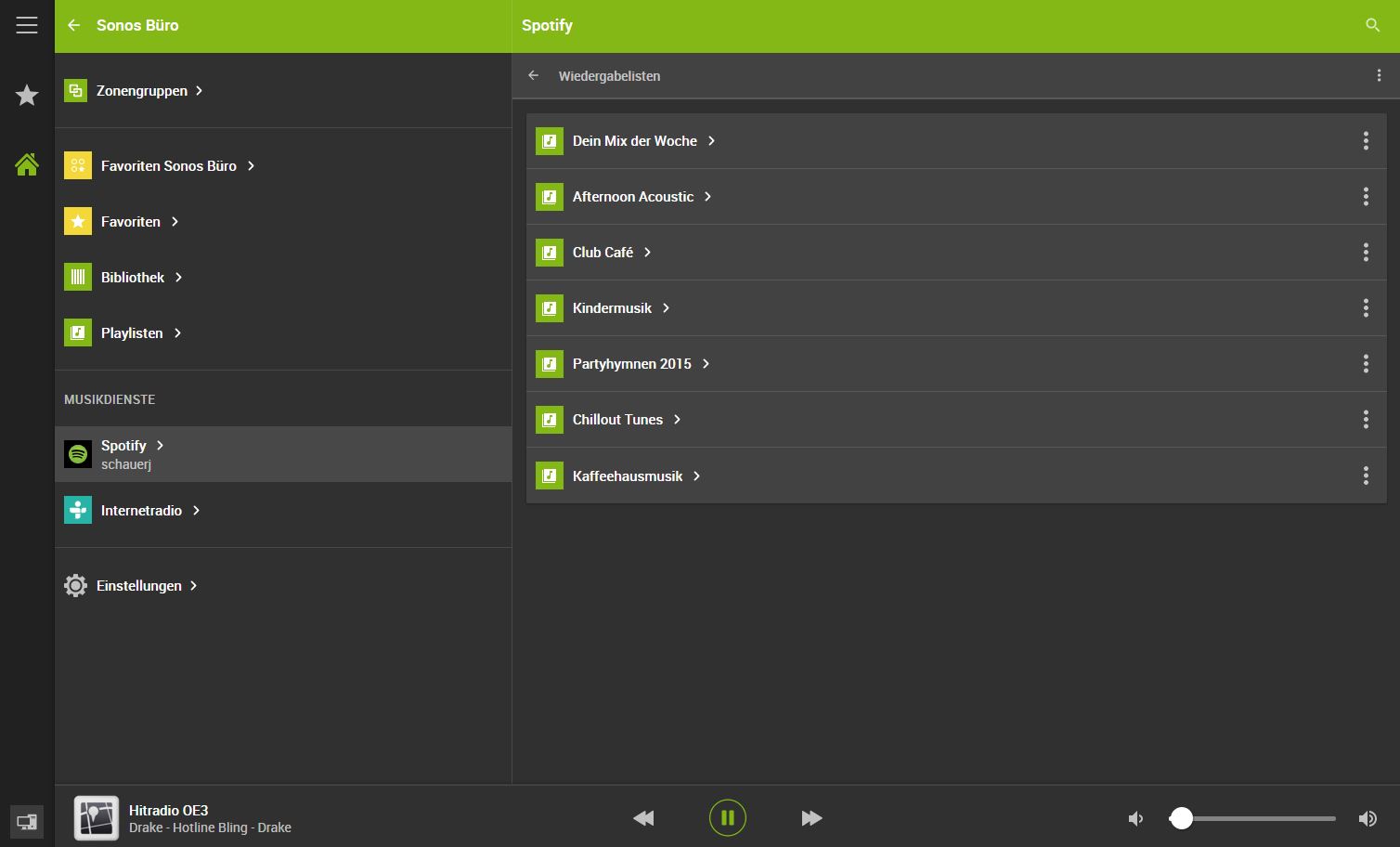Viewport: 1400px width, 847px height.
Task: Click the Einstellungen gear icon
Action: pyautogui.click(x=75, y=585)
